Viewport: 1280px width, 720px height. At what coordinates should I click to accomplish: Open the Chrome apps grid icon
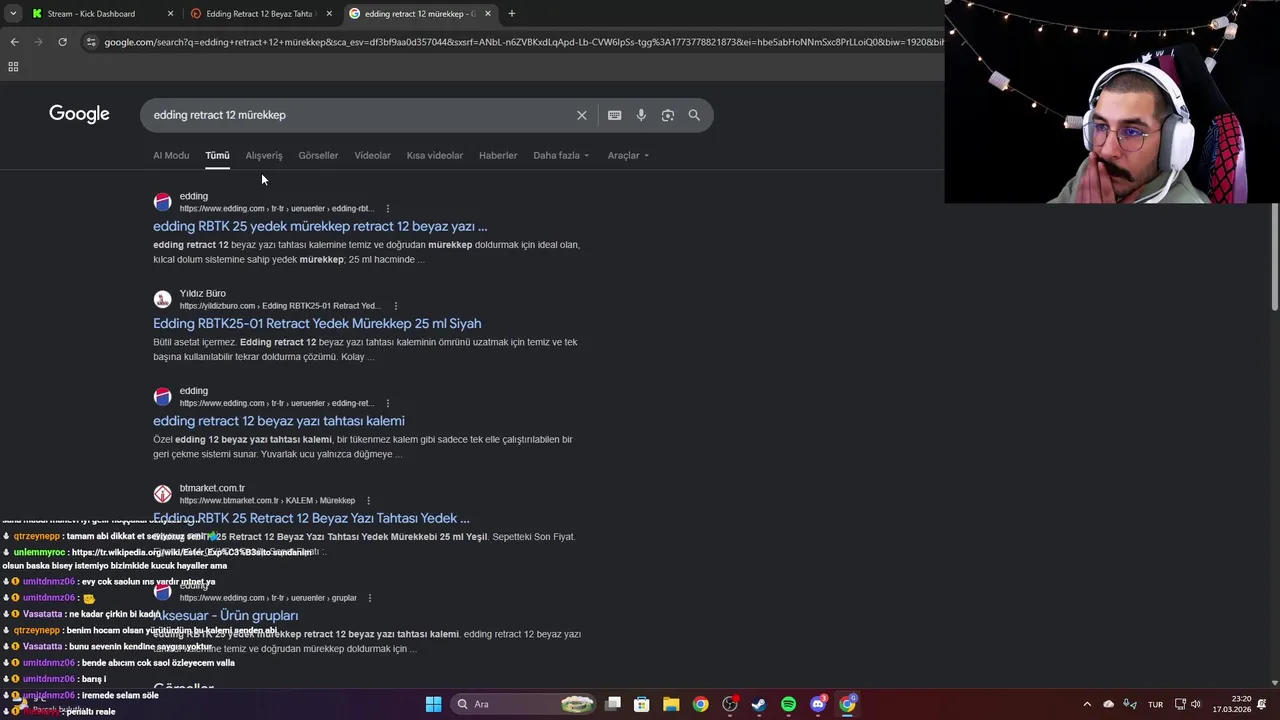click(13, 67)
